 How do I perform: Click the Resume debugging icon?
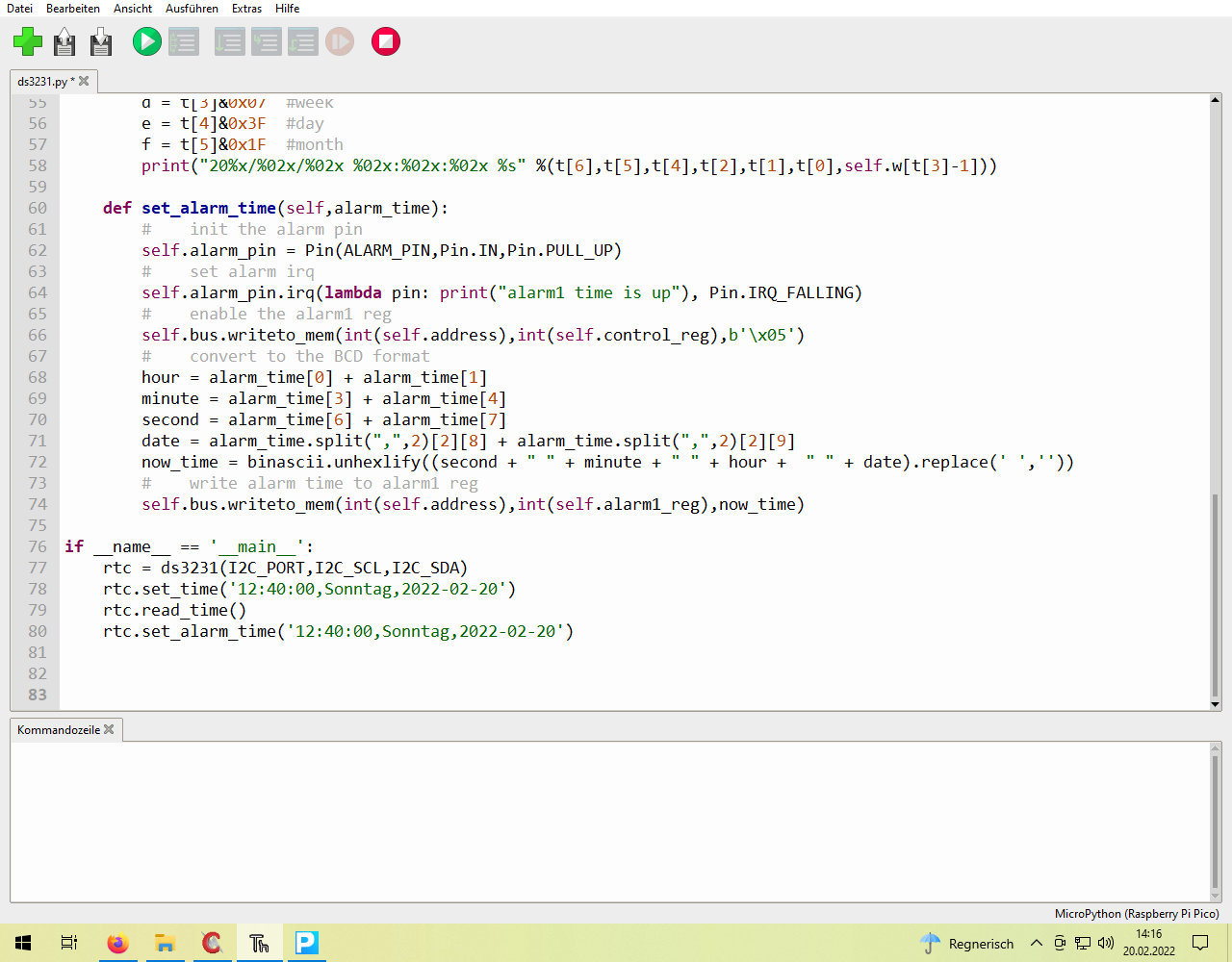tap(340, 41)
